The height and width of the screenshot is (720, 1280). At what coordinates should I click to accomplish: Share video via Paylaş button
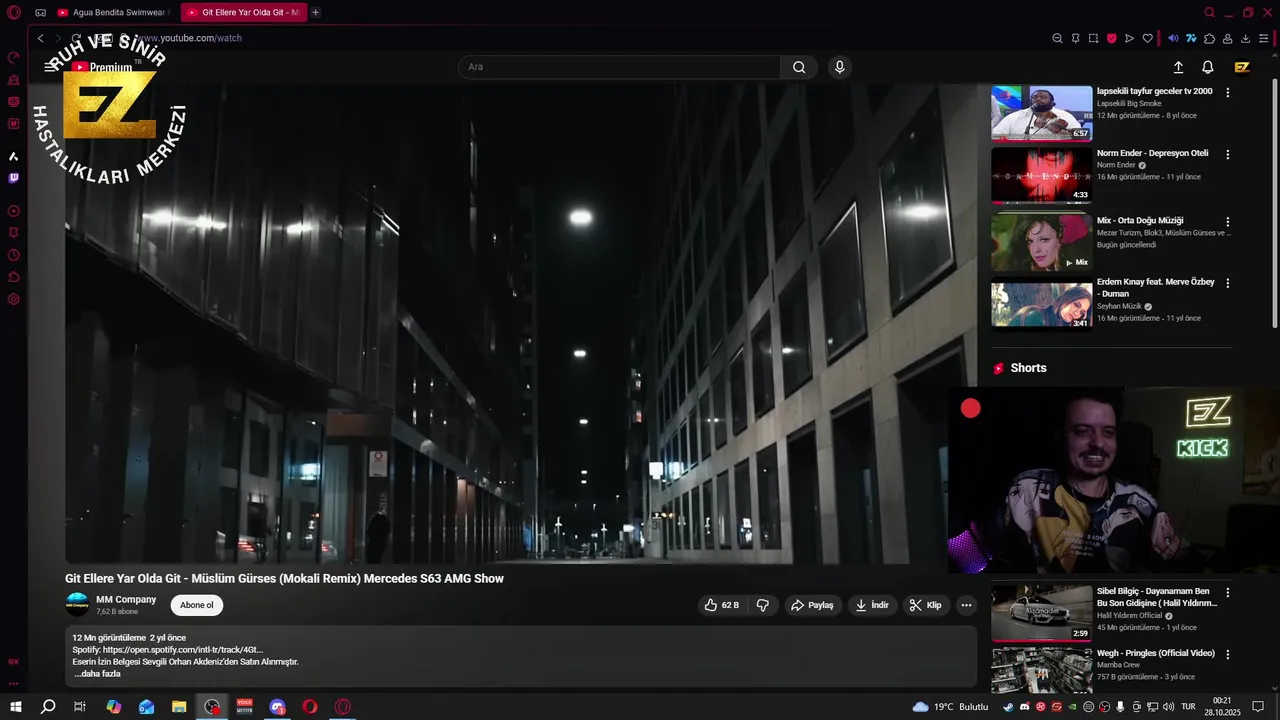pyautogui.click(x=811, y=605)
